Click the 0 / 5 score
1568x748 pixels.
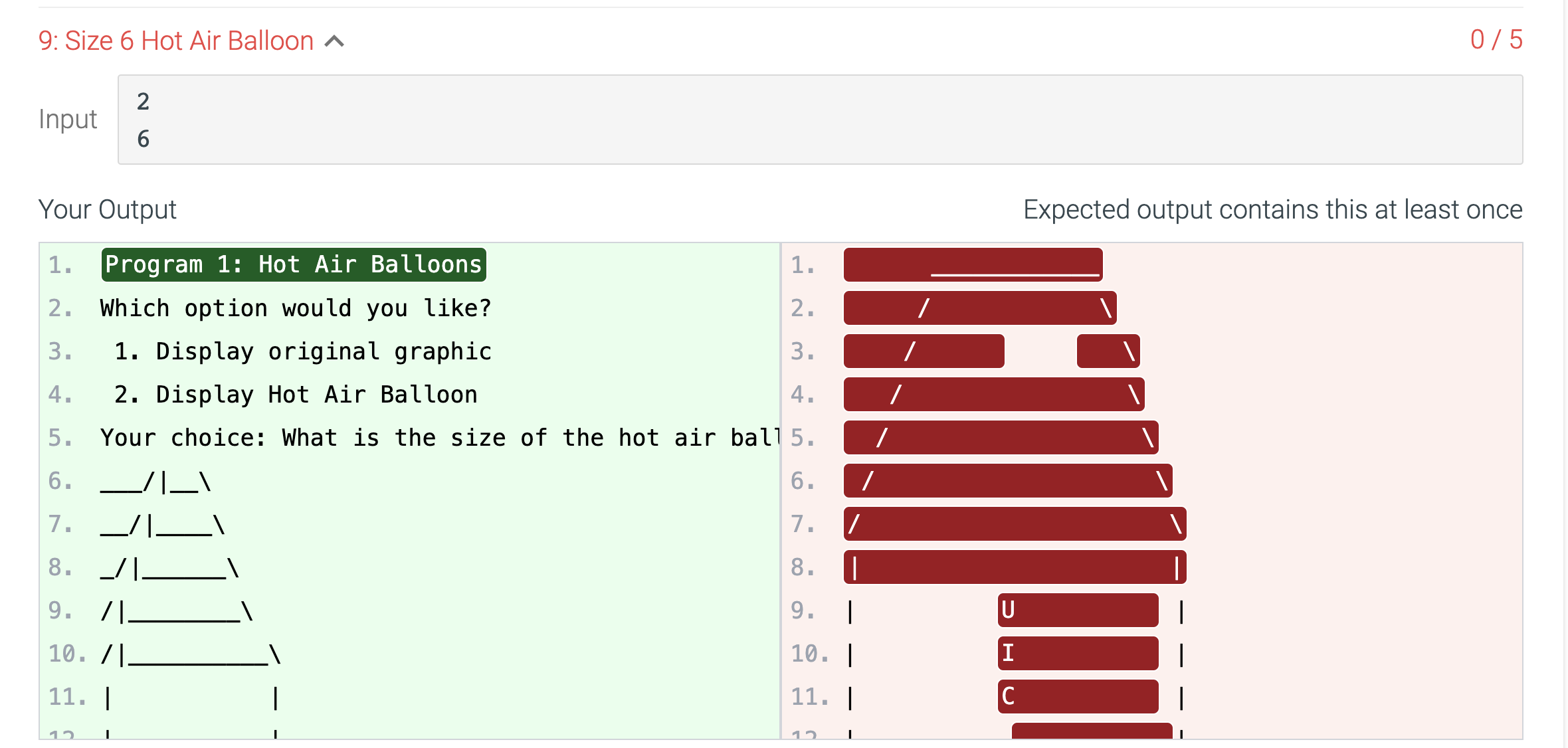tap(1496, 40)
